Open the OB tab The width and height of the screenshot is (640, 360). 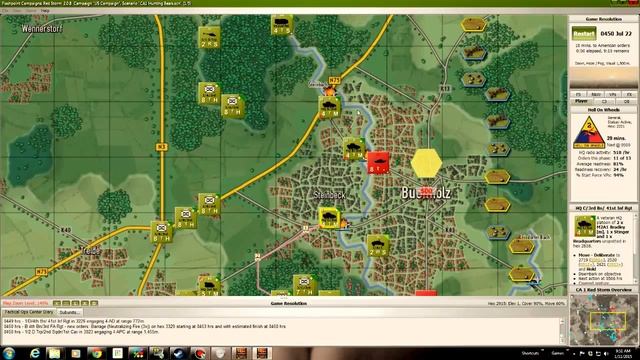[x=627, y=101]
